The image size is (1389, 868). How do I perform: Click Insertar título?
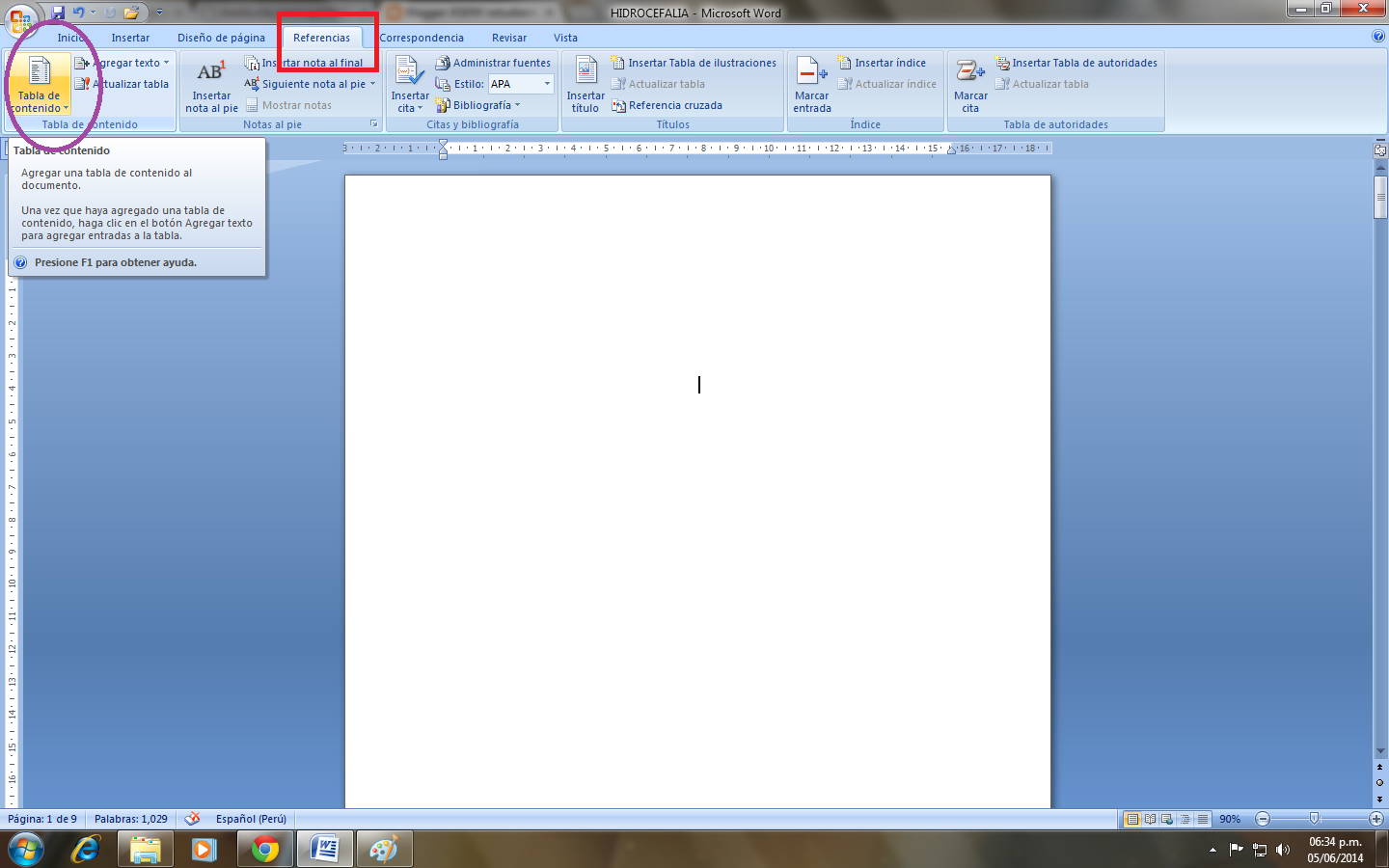click(586, 85)
